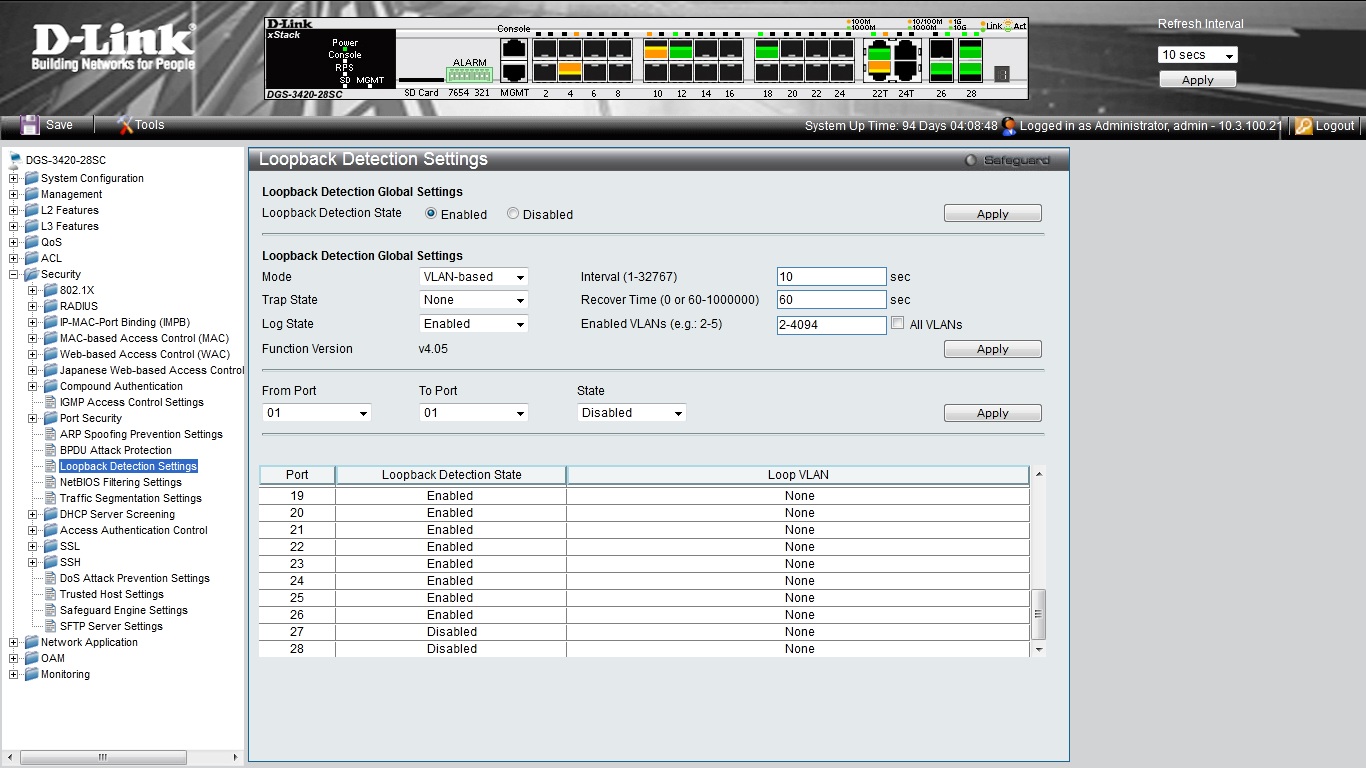Apply the port state settings
The image size is (1366, 768).
click(x=992, y=413)
